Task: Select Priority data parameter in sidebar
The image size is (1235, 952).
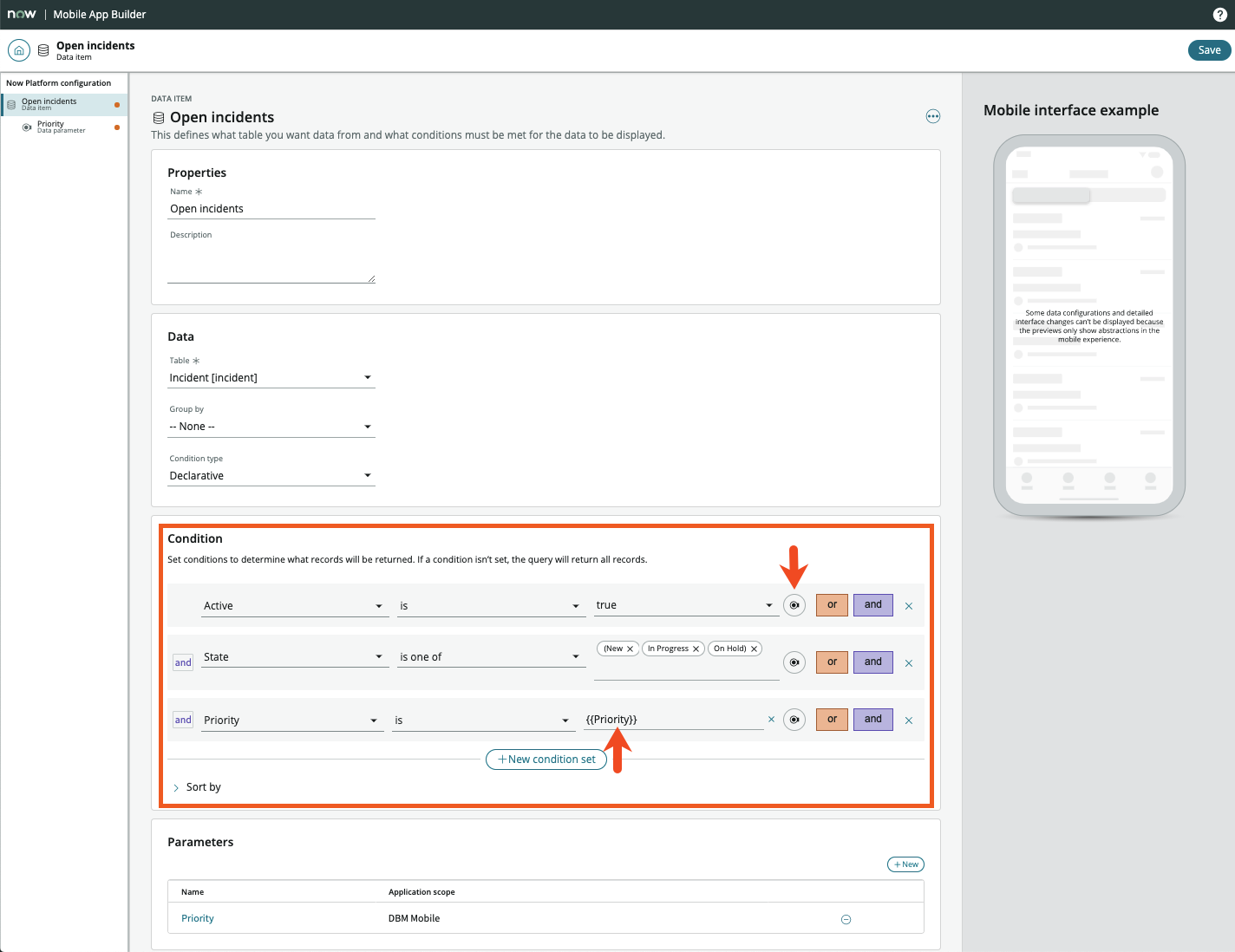Action: [64, 127]
